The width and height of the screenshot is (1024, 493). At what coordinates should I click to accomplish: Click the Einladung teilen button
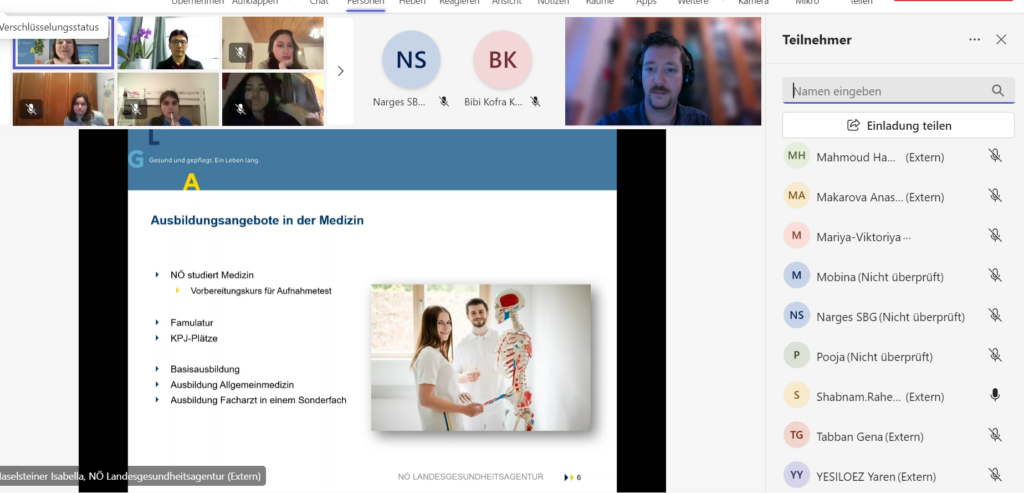pyautogui.click(x=899, y=125)
